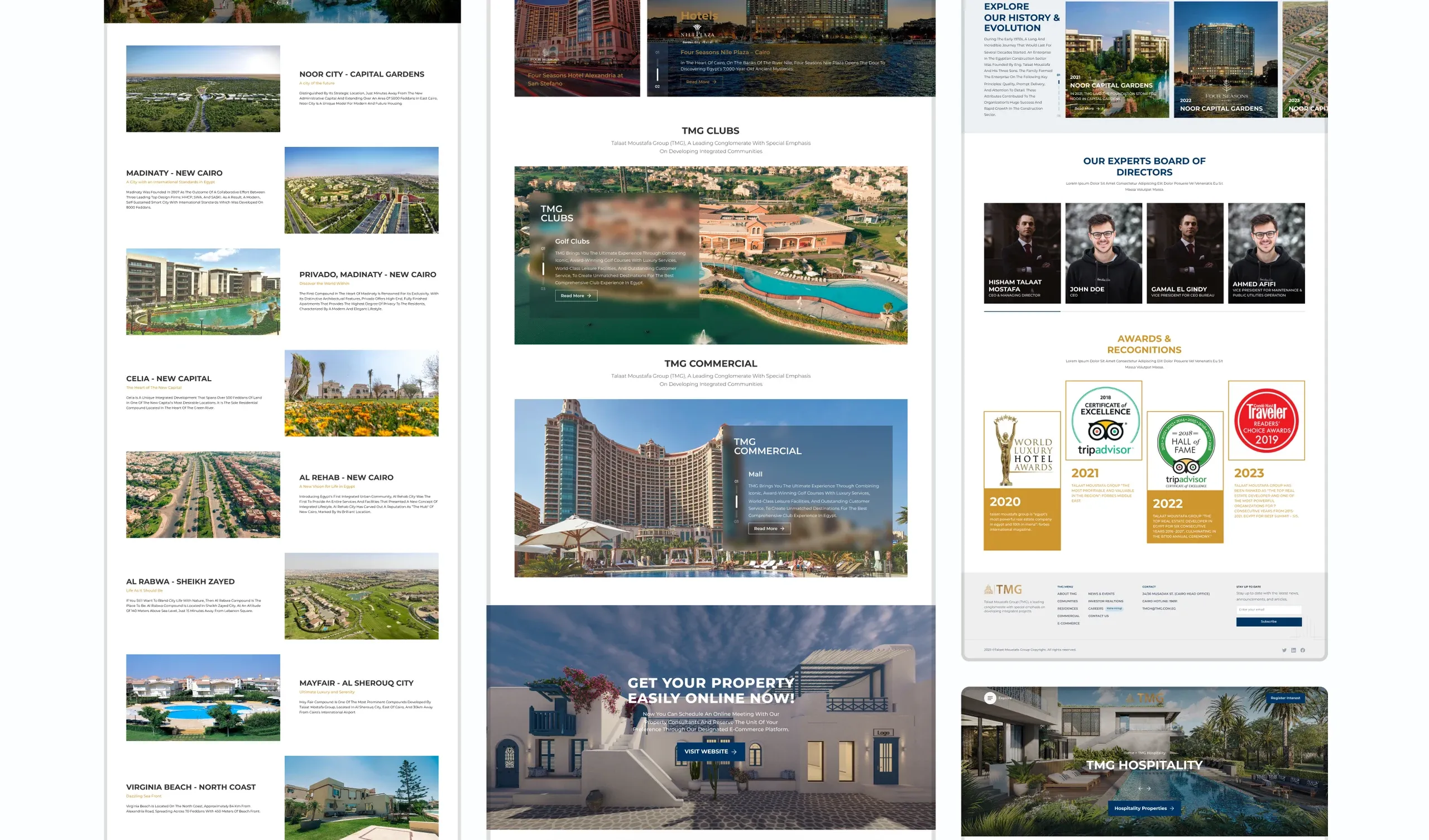Select the Gamal El Gindy director card
Screen dimensions: 1429x840
click(1185, 253)
